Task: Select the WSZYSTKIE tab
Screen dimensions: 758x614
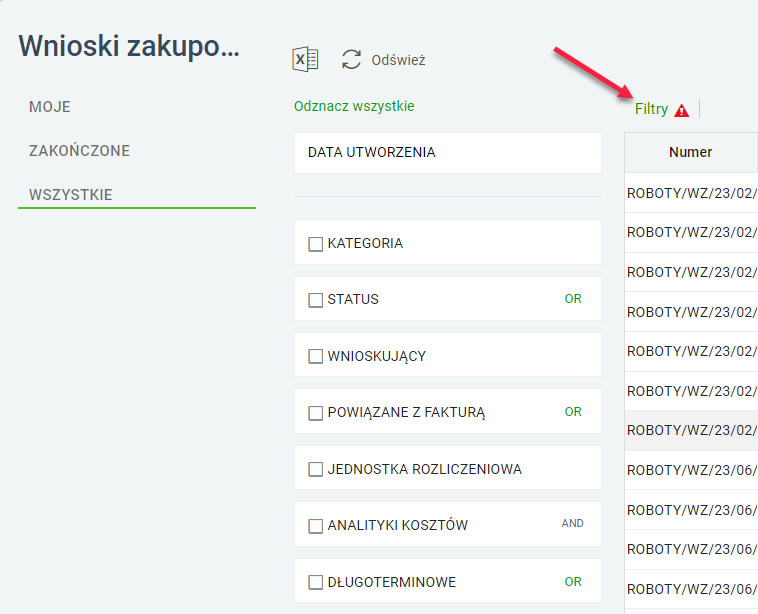Action: pos(71,195)
